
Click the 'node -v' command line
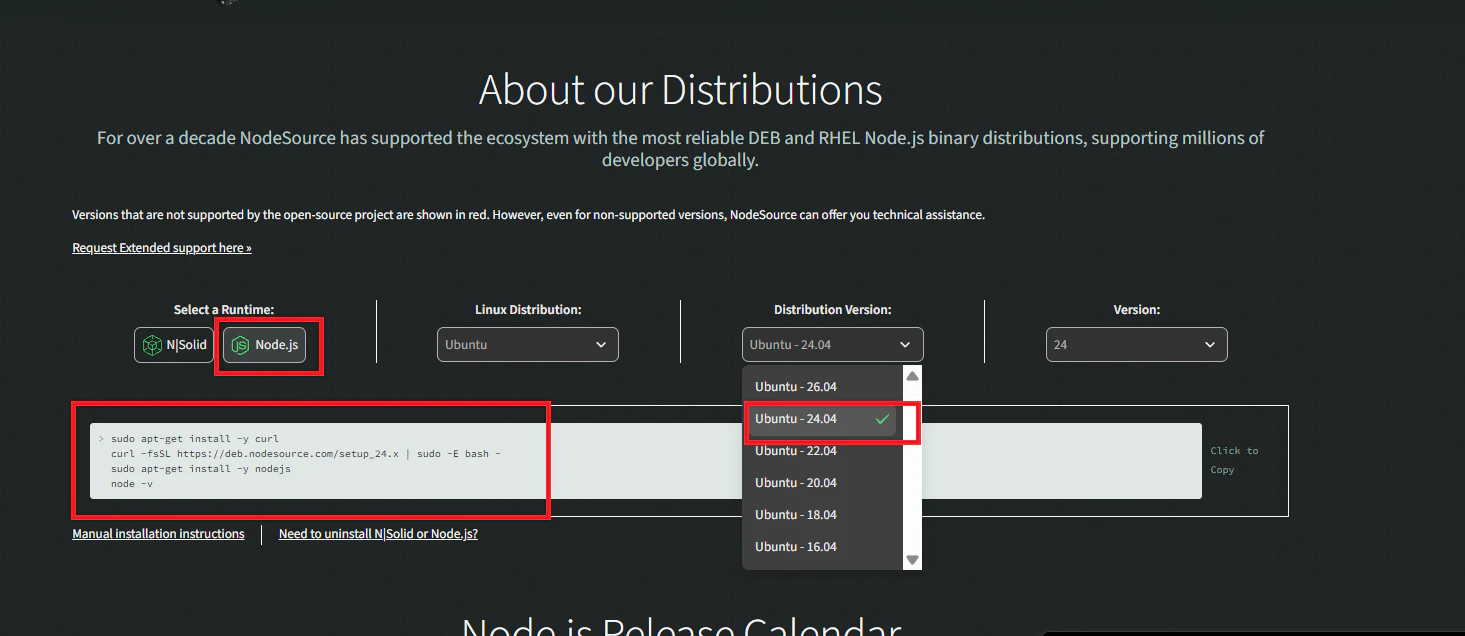(x=132, y=484)
